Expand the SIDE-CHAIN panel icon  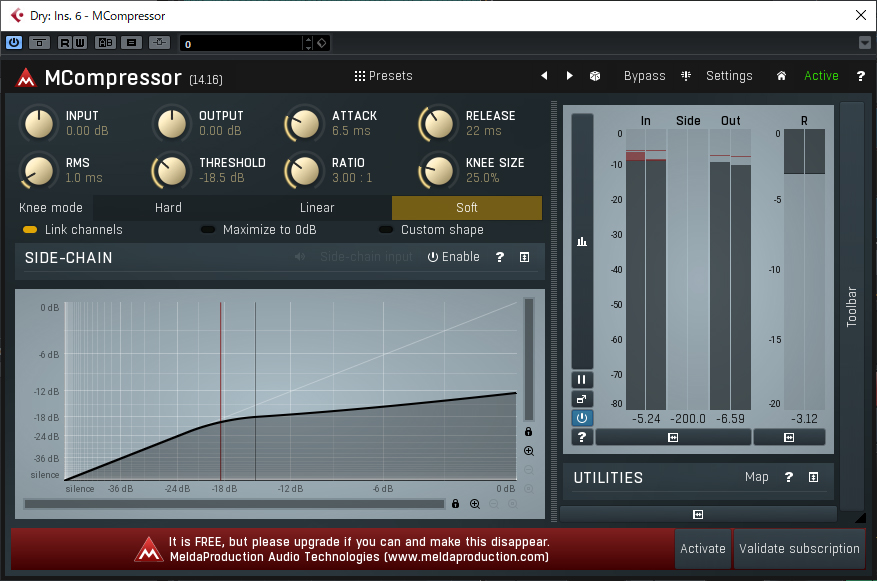524,257
